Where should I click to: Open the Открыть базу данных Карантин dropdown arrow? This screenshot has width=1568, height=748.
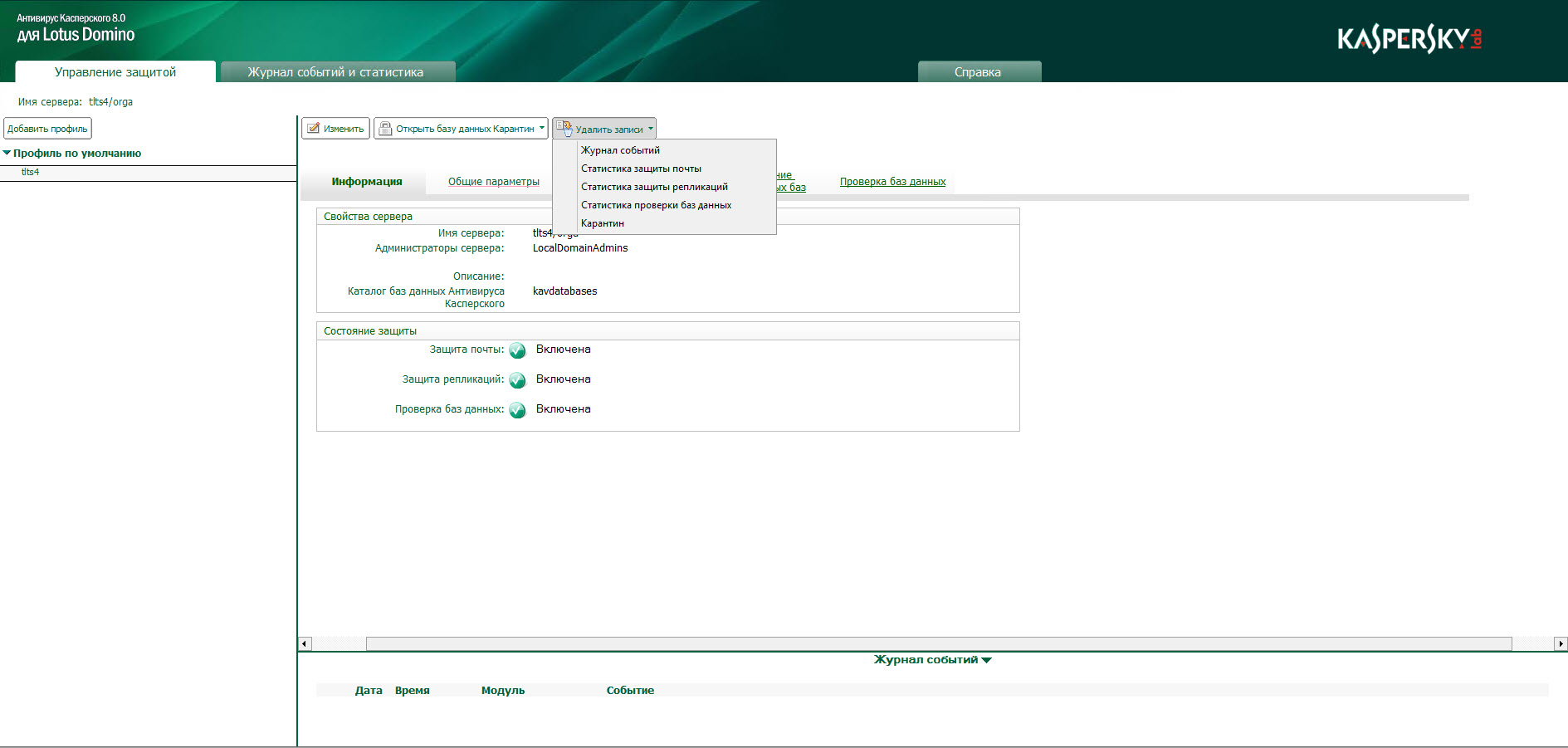(x=541, y=128)
